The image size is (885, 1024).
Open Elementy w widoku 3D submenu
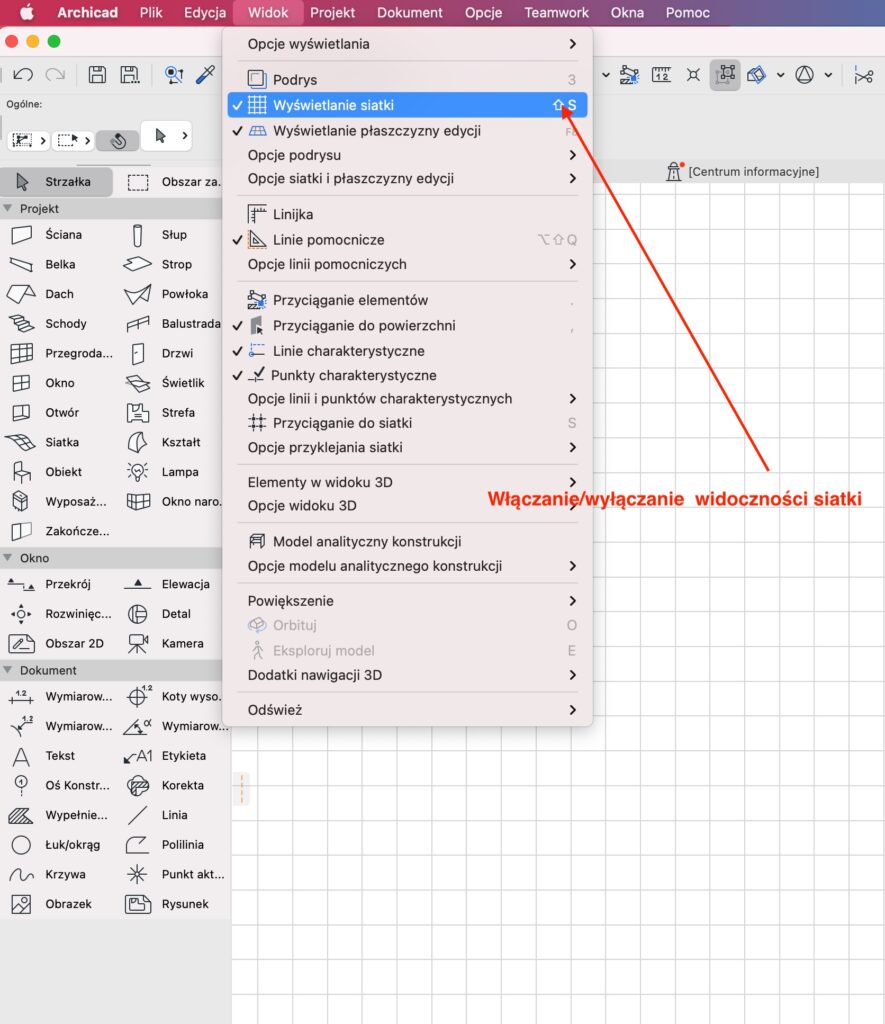point(407,482)
